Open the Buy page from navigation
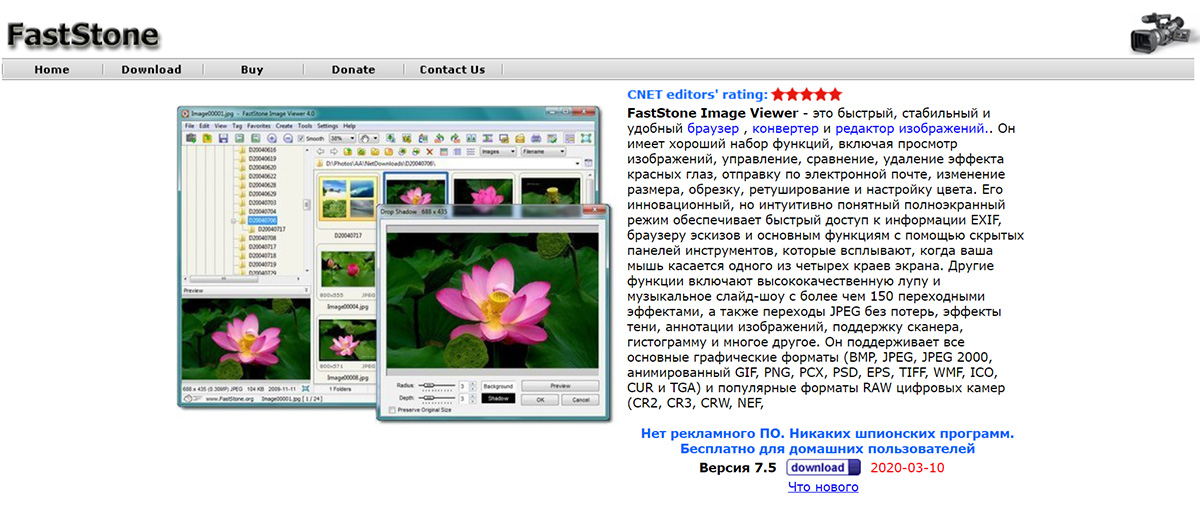 point(252,70)
